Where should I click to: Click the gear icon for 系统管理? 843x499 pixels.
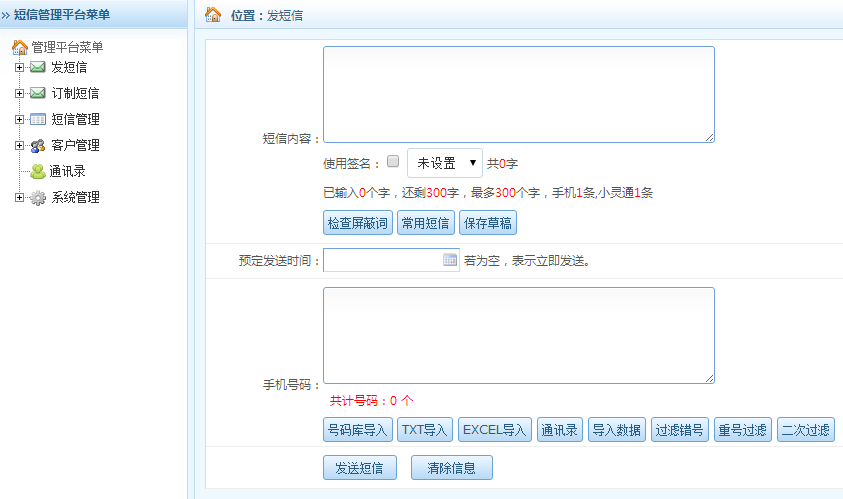coord(38,198)
